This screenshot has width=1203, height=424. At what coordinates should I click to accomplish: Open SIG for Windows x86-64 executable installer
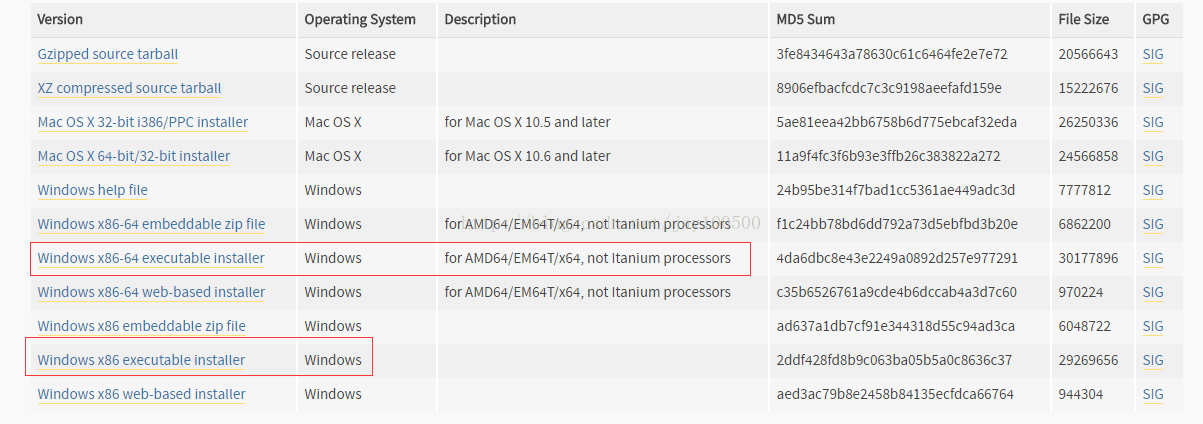1153,258
